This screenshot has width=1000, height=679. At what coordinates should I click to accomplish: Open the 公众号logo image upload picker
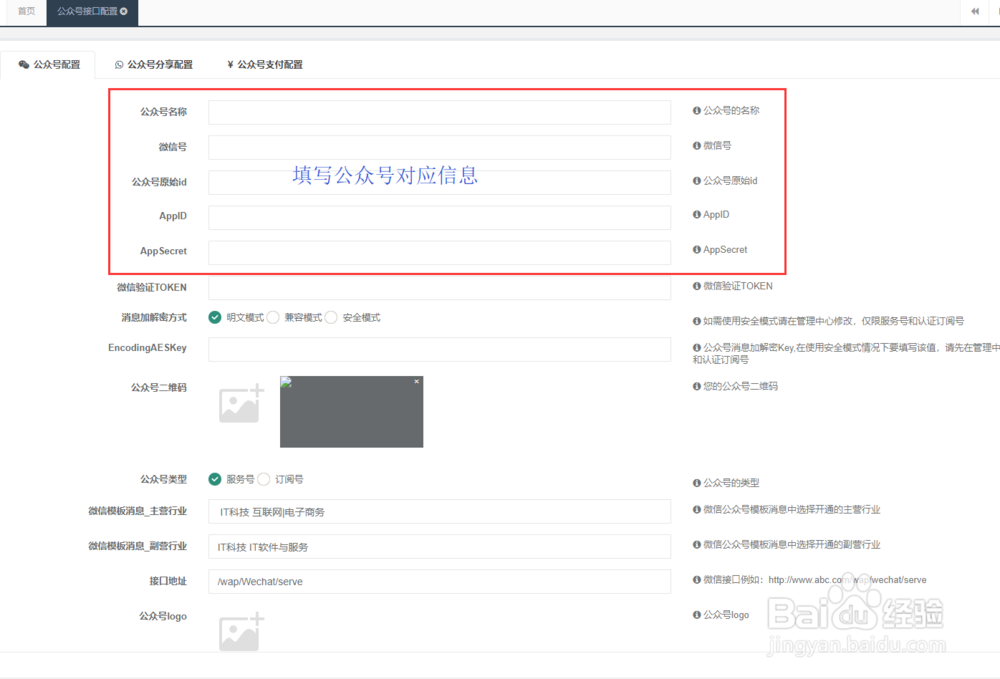240,632
